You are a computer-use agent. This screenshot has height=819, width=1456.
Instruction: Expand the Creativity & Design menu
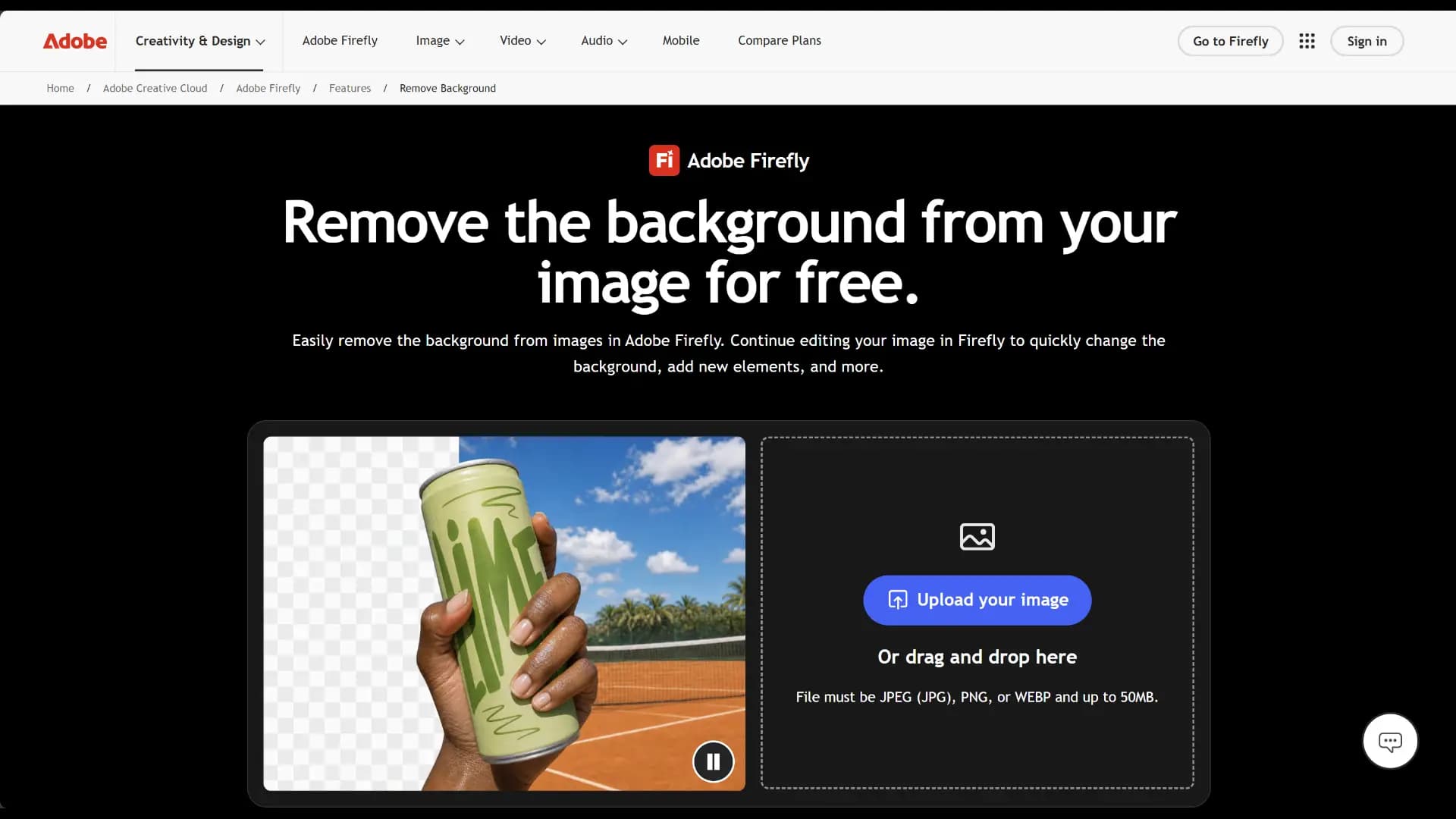tap(200, 41)
